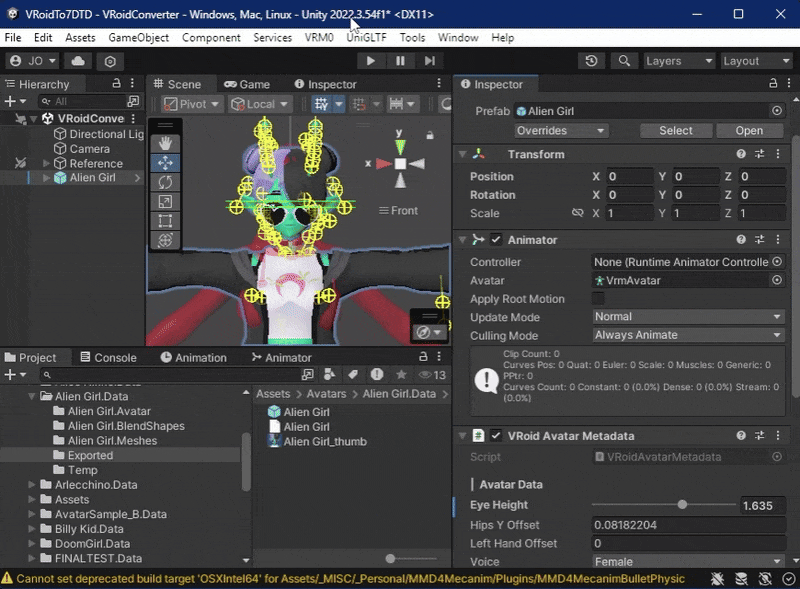Screen dimensions: 800x589
Task: Enable the Animator component checkbox
Action: point(496,239)
